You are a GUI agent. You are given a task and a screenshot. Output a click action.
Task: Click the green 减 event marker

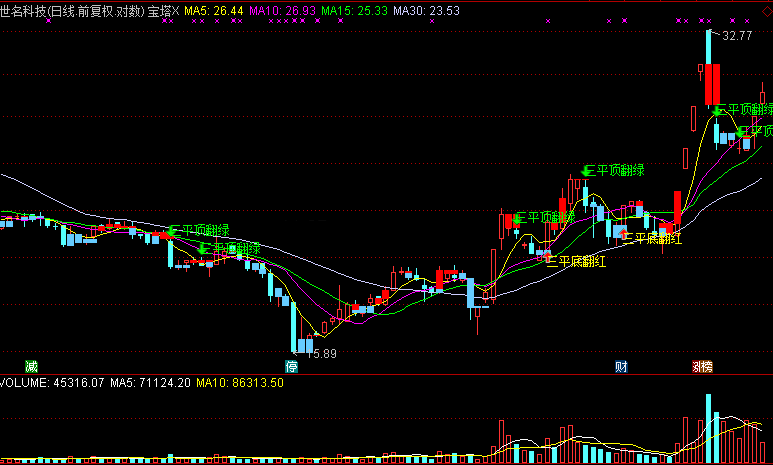click(32, 366)
